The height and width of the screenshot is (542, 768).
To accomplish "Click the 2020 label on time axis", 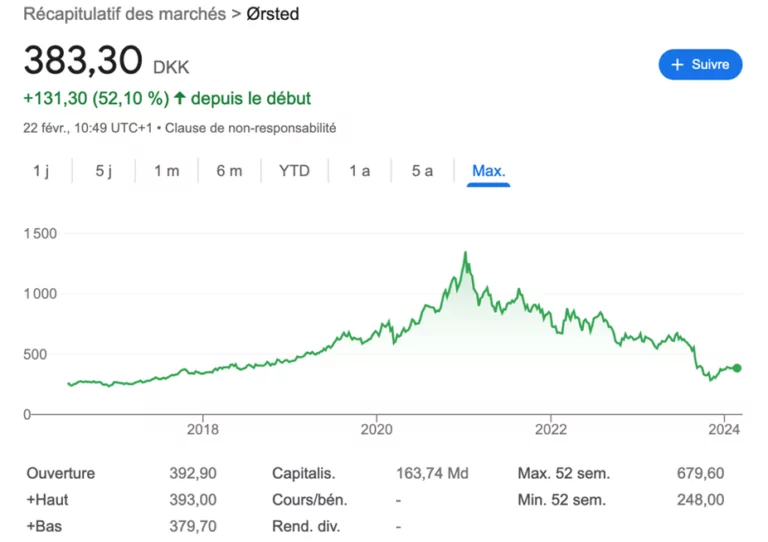I will [x=375, y=429].
